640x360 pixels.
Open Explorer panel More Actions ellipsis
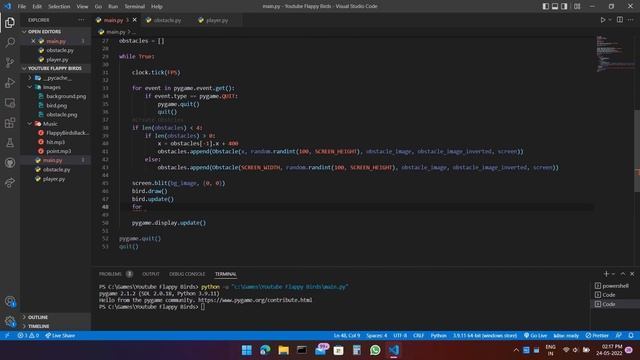point(81,20)
